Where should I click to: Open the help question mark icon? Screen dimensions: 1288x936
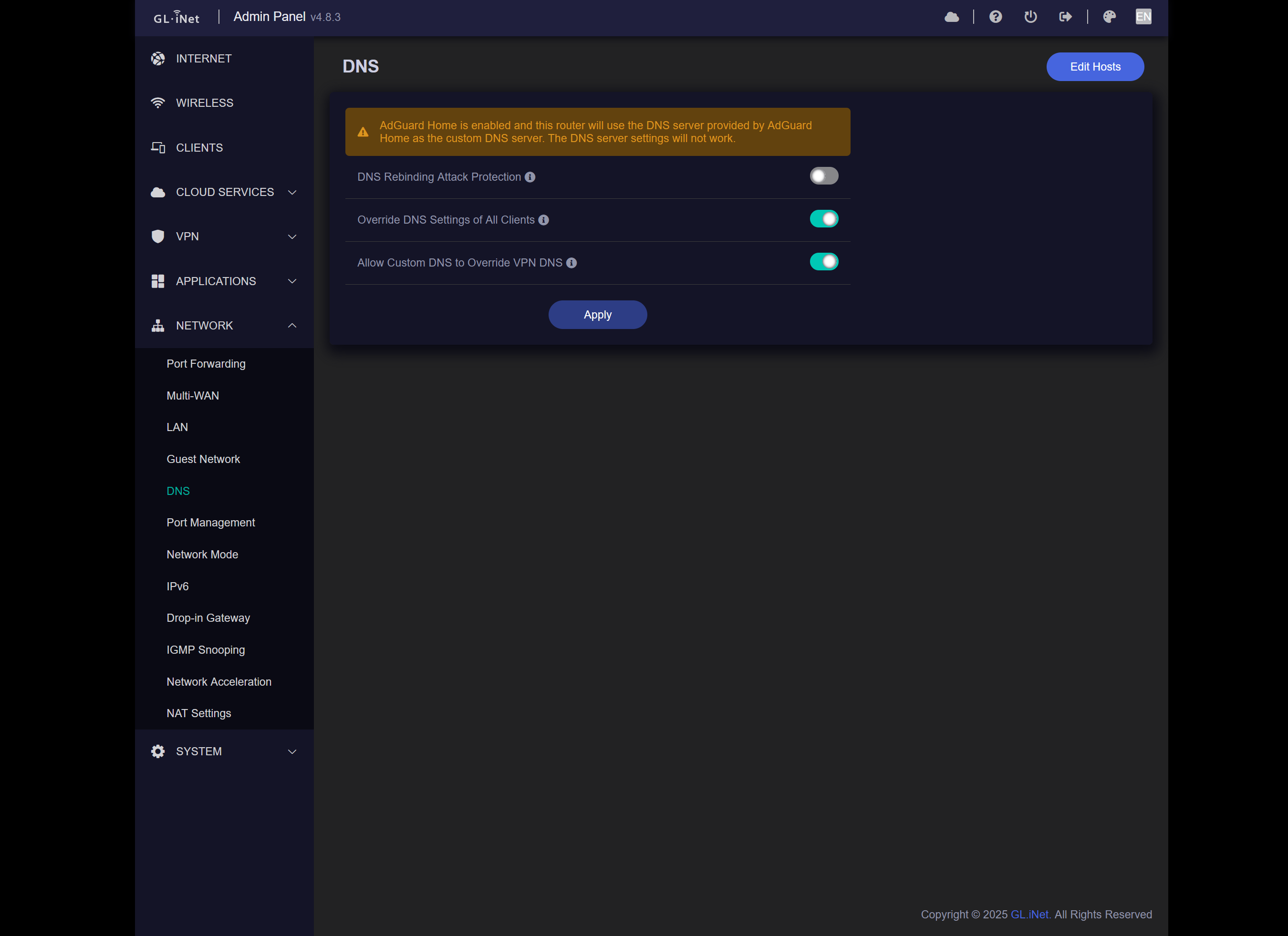995,17
